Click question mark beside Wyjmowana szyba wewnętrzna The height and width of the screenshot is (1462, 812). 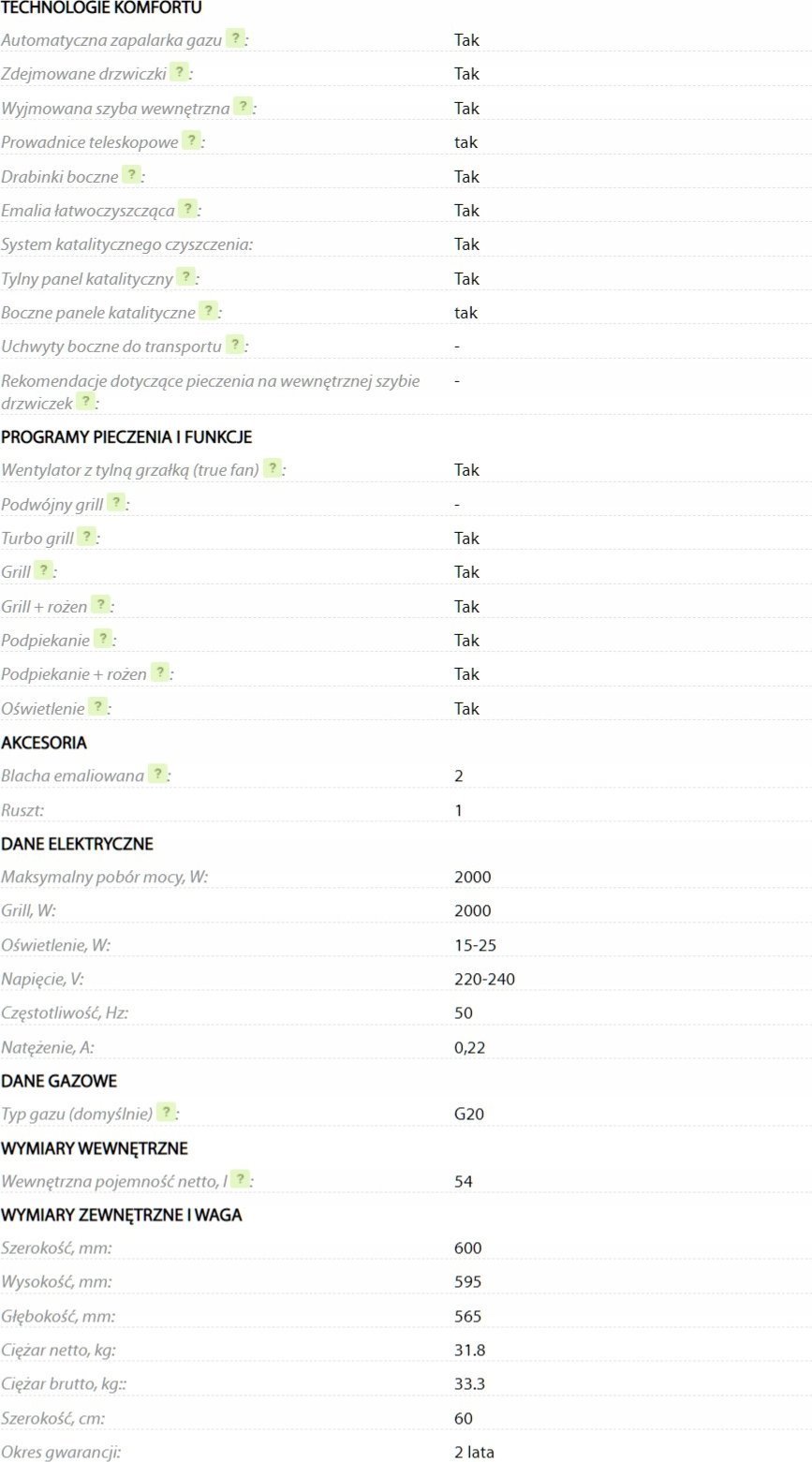(x=243, y=107)
